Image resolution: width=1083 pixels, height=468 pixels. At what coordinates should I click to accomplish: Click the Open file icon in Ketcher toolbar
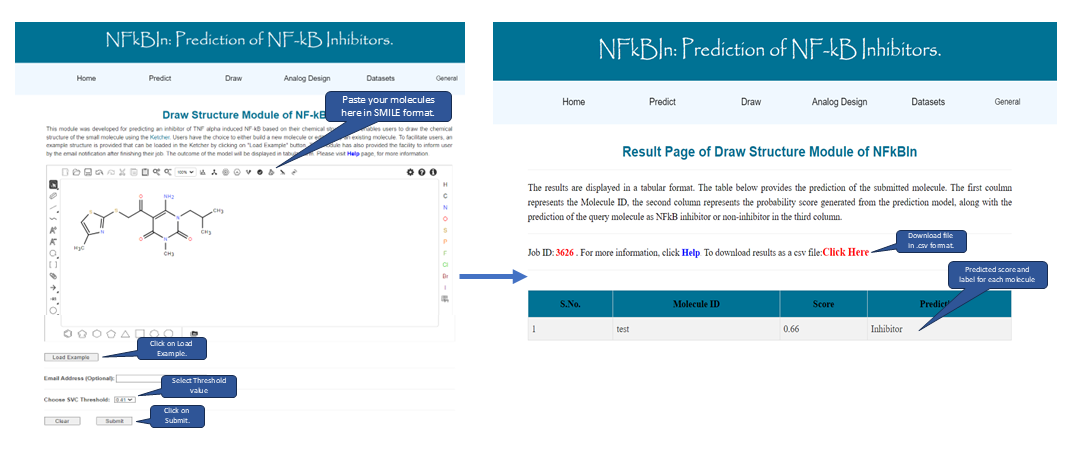click(x=76, y=172)
